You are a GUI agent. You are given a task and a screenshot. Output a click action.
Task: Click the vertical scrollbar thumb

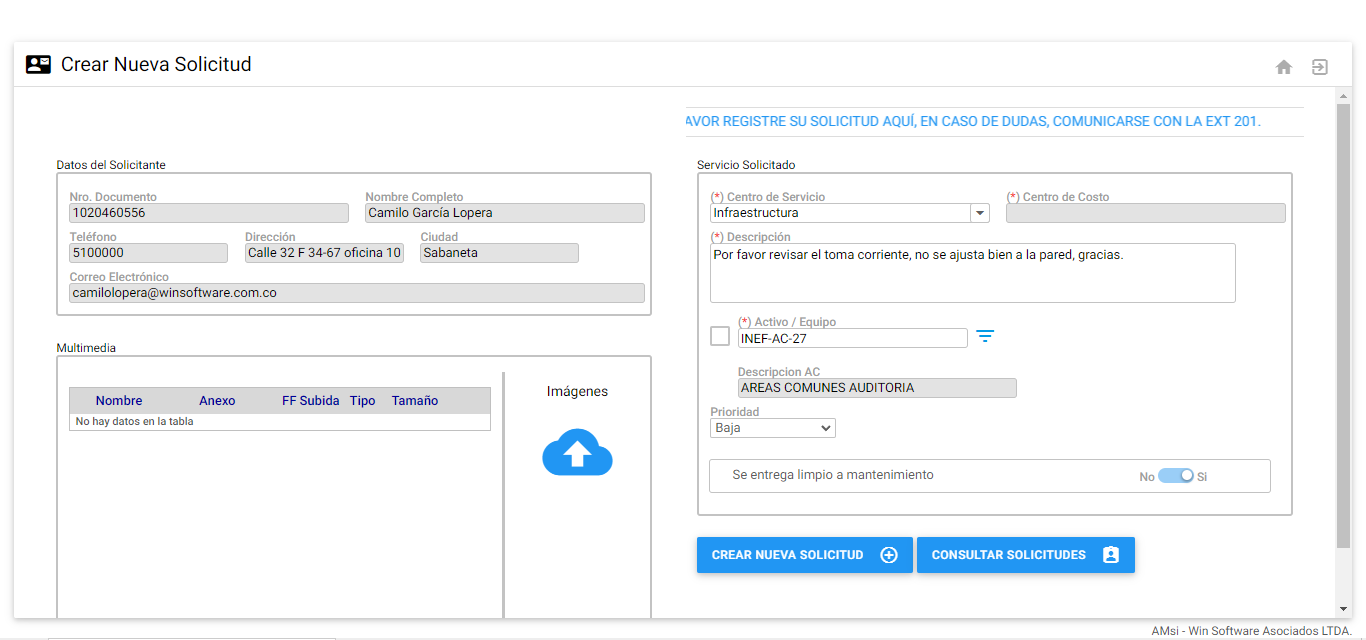(x=1343, y=325)
